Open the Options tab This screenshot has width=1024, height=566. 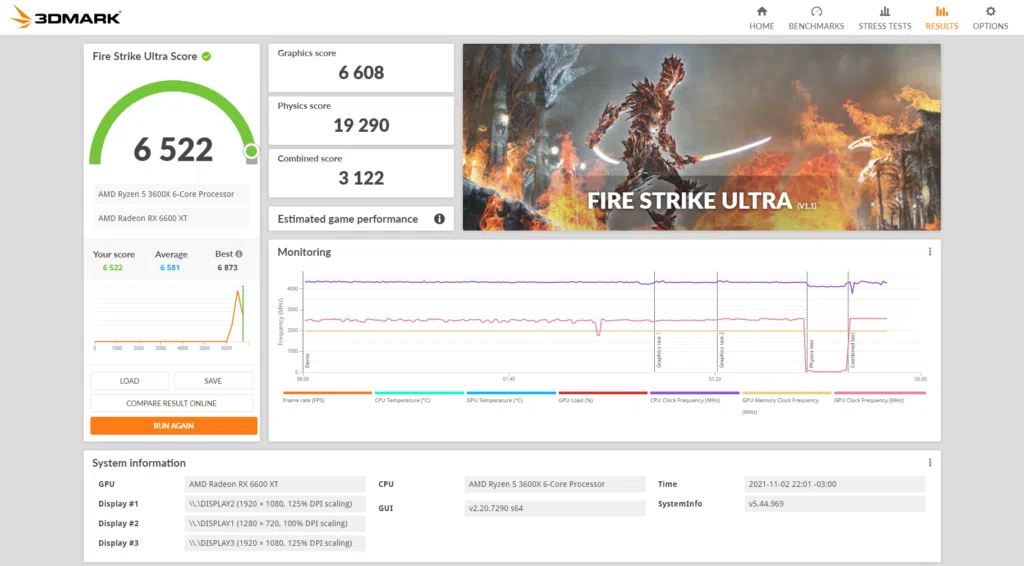(x=990, y=18)
